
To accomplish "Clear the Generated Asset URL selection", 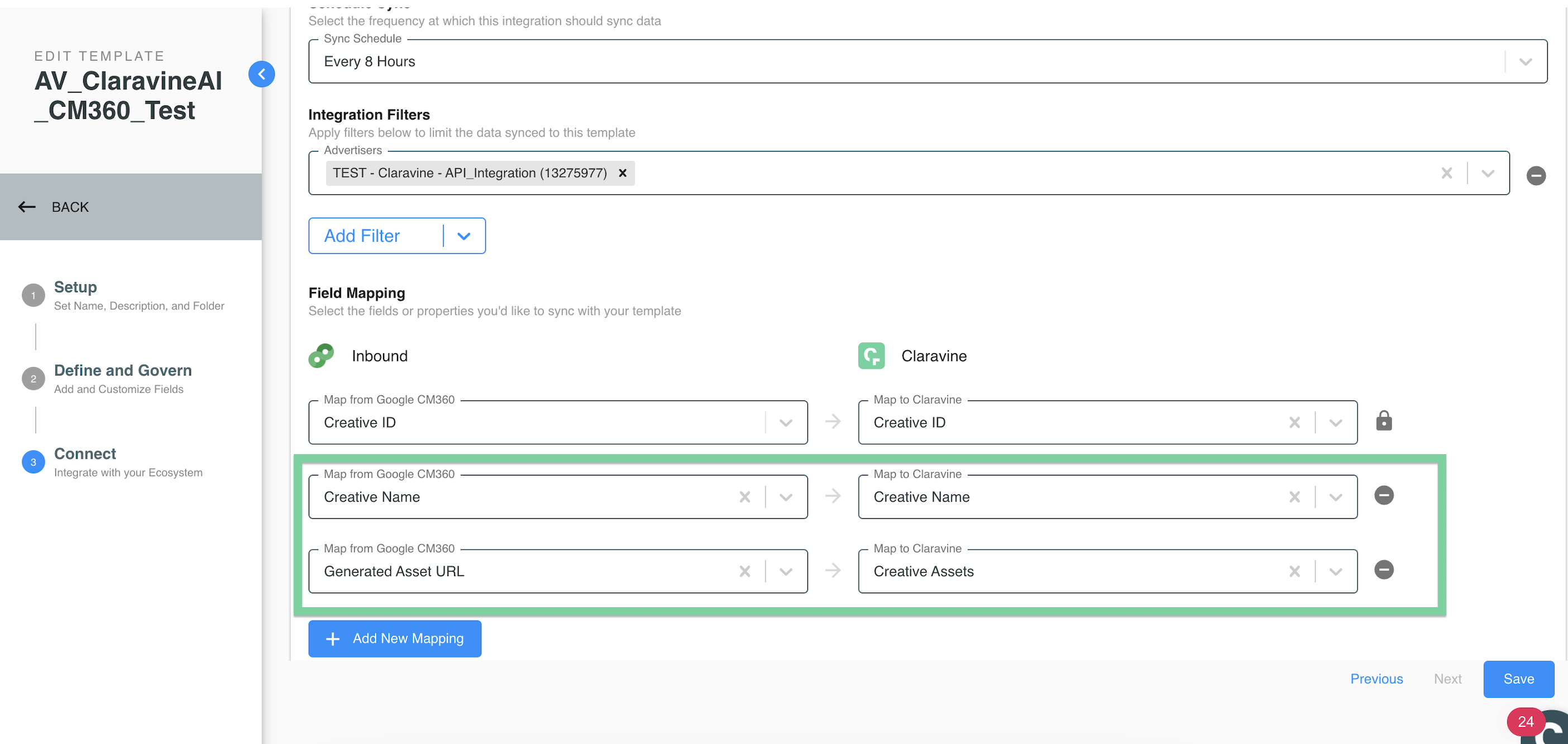I will point(744,571).
